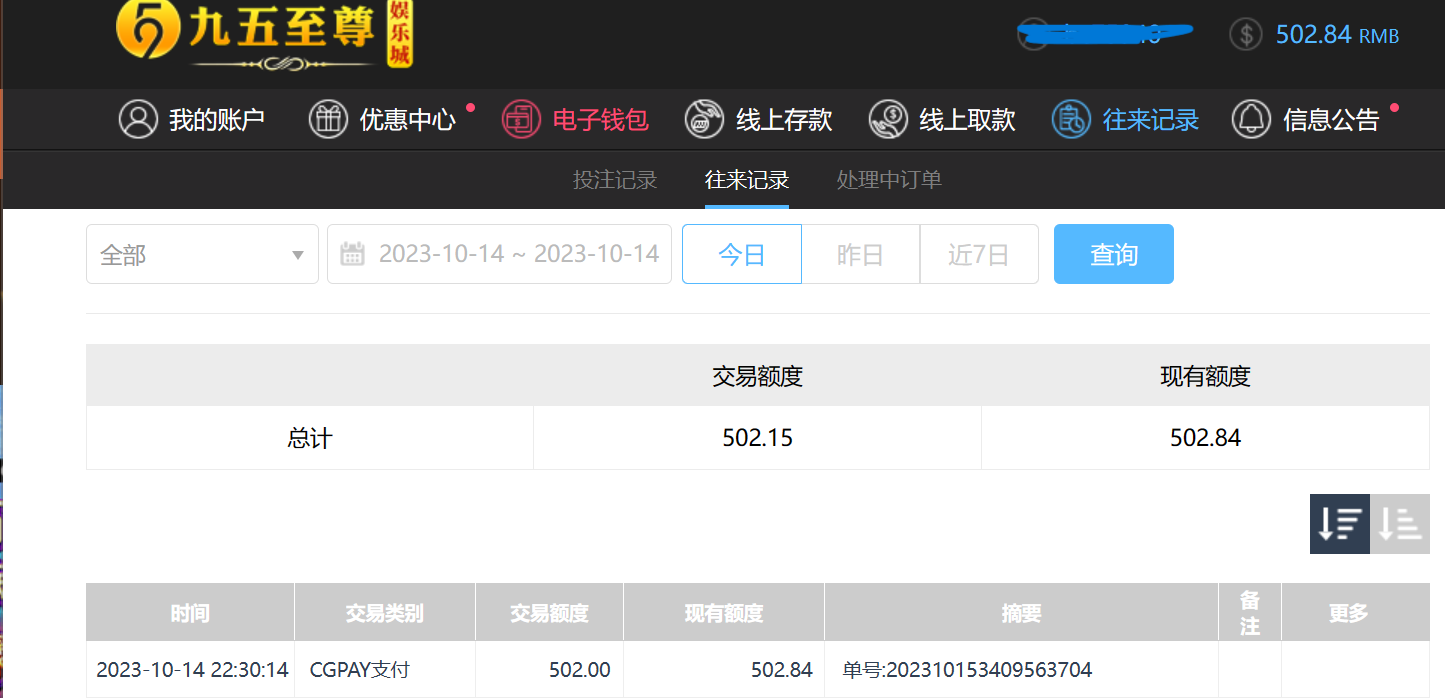
Task: Click the 线上存款 deposit icon
Action: pos(704,119)
